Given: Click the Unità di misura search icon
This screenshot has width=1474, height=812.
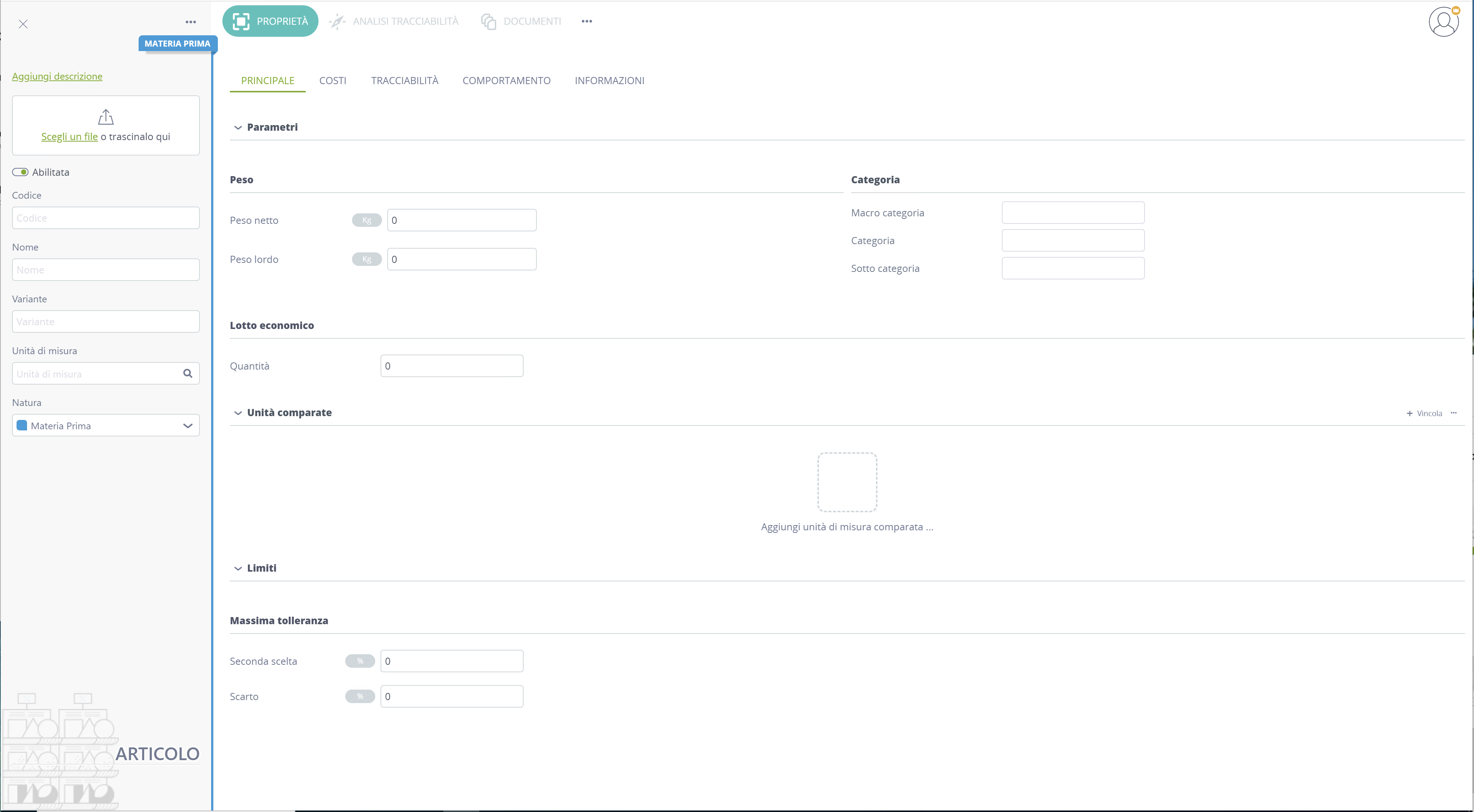Looking at the screenshot, I should point(188,374).
